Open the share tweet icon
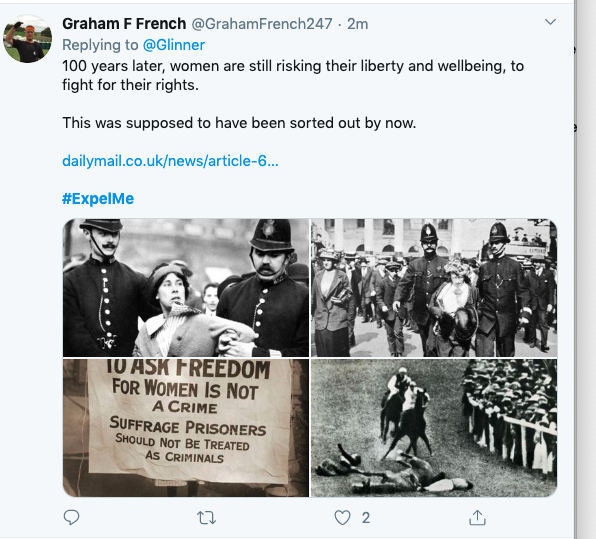The height and width of the screenshot is (539, 596). pyautogui.click(x=477, y=517)
